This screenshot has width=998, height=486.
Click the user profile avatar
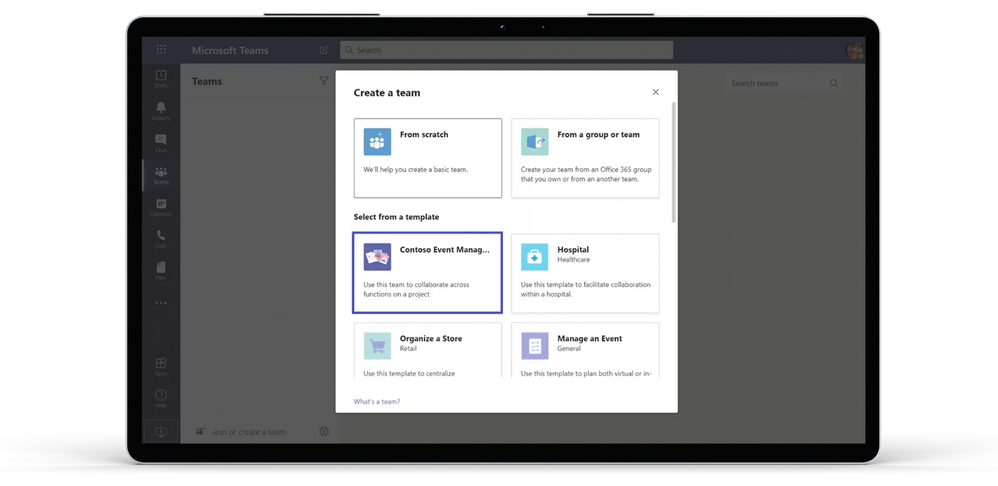855,50
